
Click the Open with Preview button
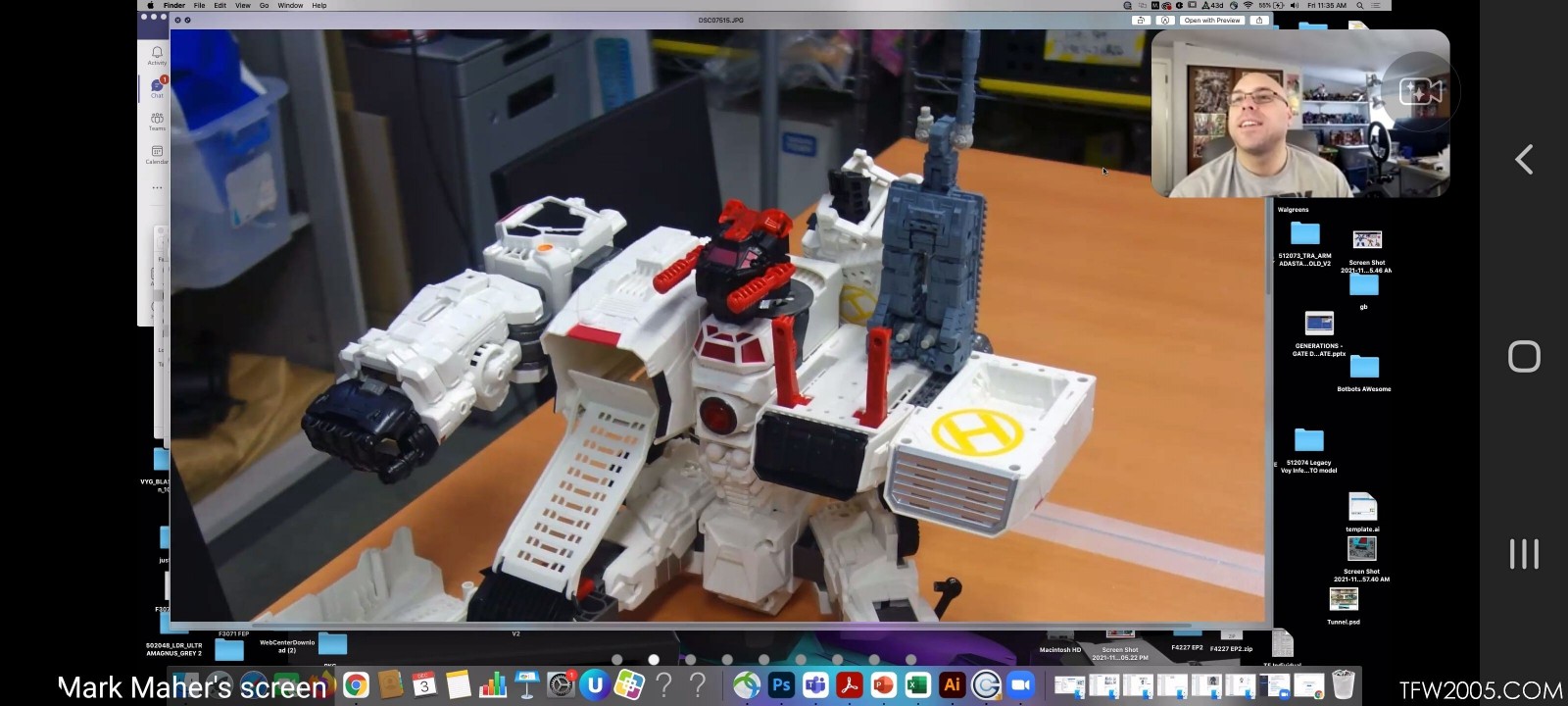click(1212, 20)
